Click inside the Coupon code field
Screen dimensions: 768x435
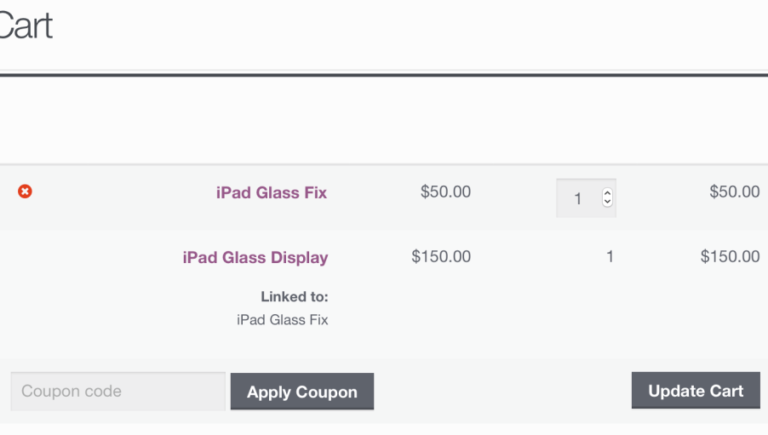point(117,391)
